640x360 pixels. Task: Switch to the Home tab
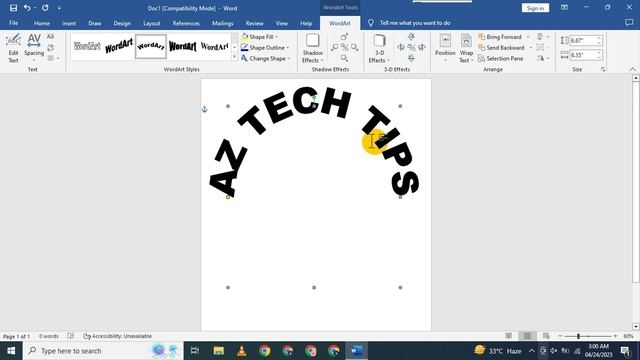[42, 23]
